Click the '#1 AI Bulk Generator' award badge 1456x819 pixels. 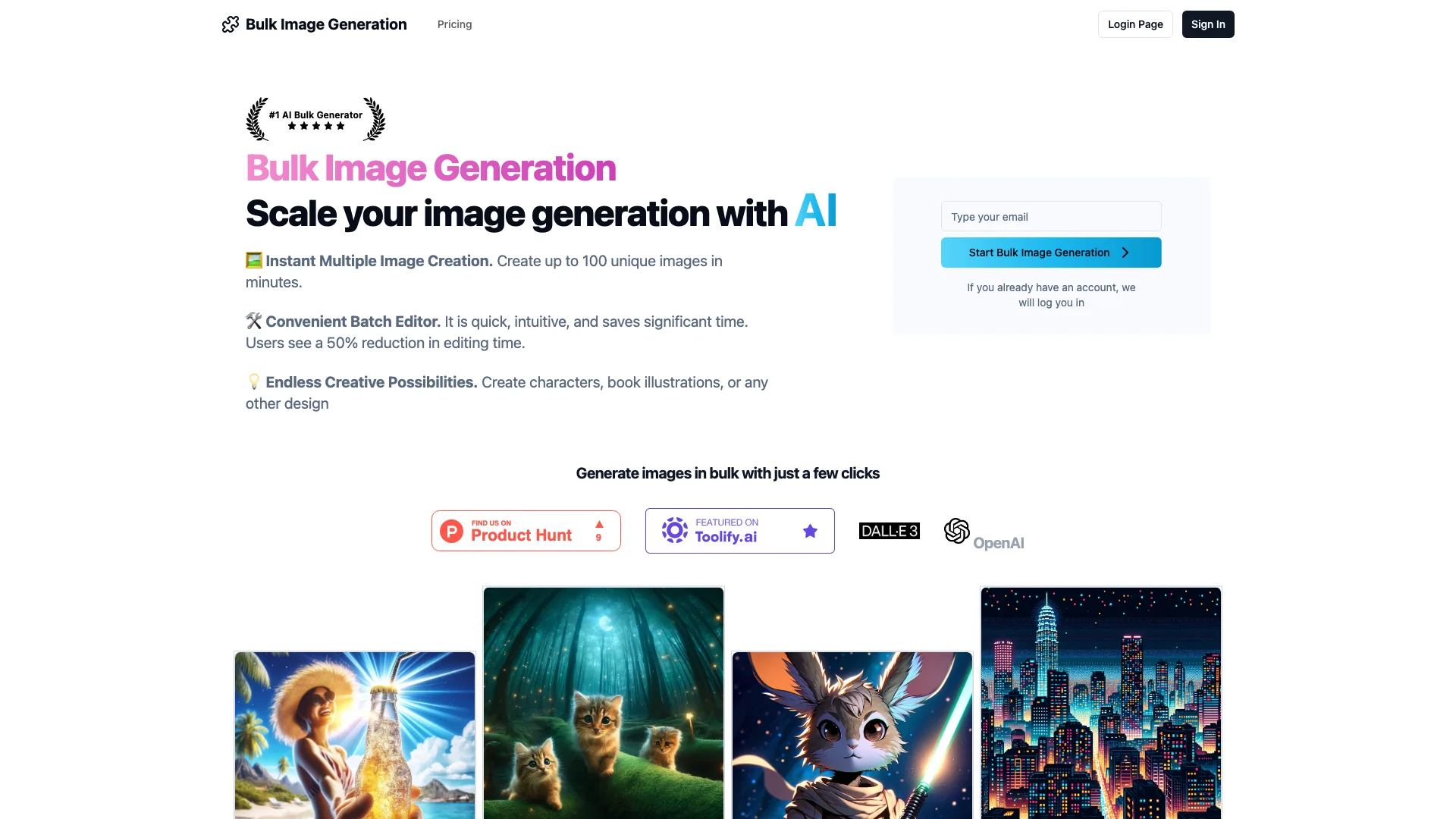pyautogui.click(x=316, y=118)
